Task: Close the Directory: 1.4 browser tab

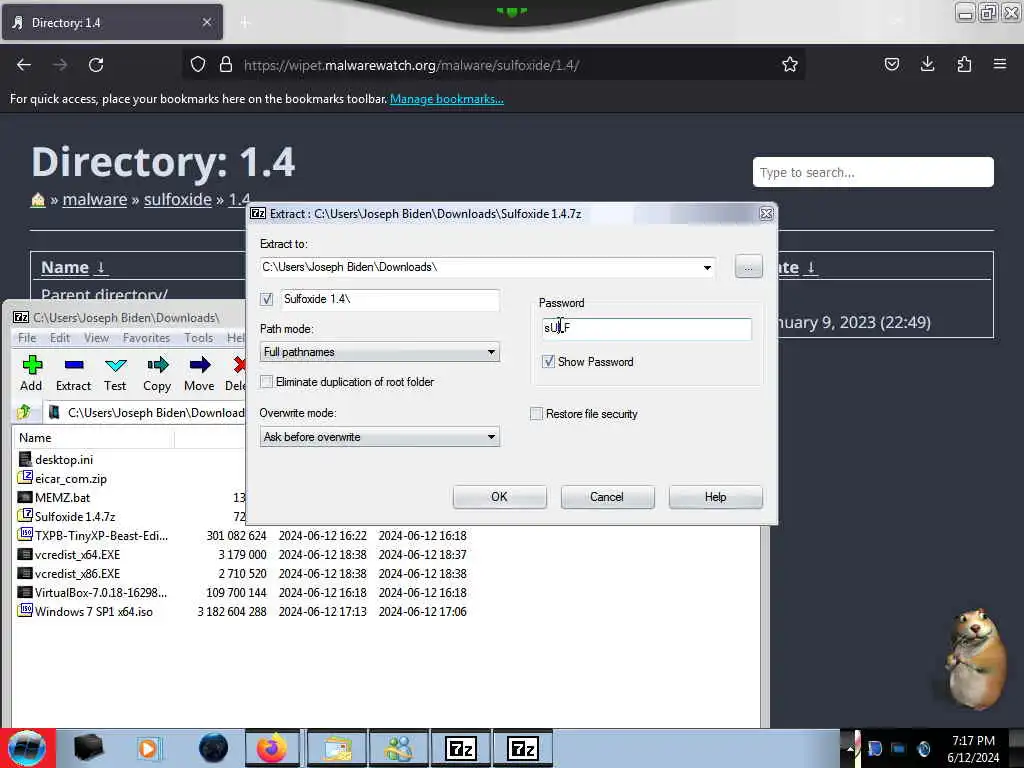Action: coord(206,22)
